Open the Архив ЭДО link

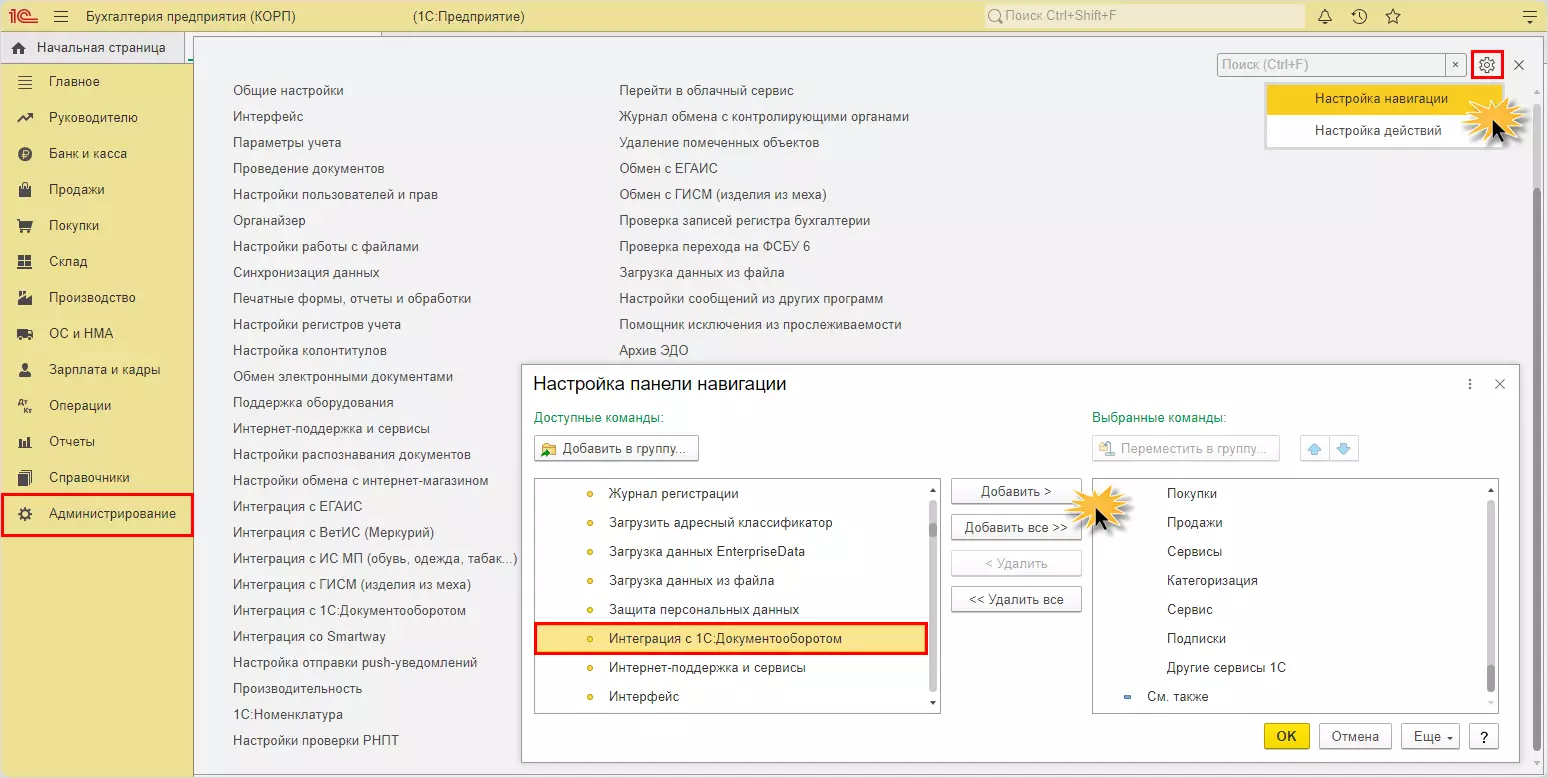coord(654,351)
